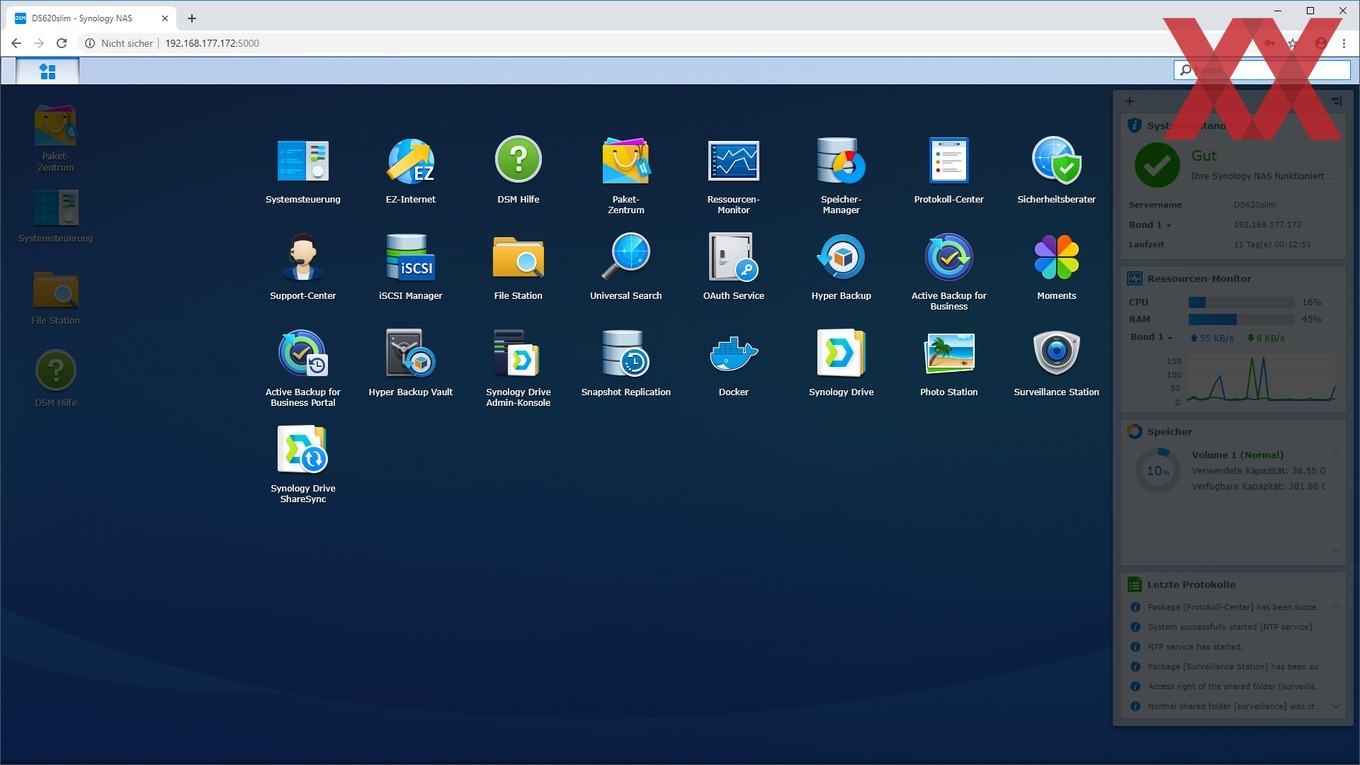Viewport: 1360px width, 765px height.
Task: Open a new browser tab
Action: click(x=192, y=18)
